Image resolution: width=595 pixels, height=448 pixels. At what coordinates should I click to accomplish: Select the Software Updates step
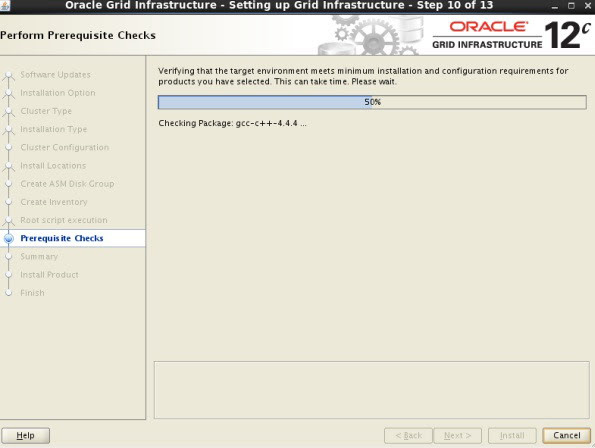pyautogui.click(x=55, y=75)
